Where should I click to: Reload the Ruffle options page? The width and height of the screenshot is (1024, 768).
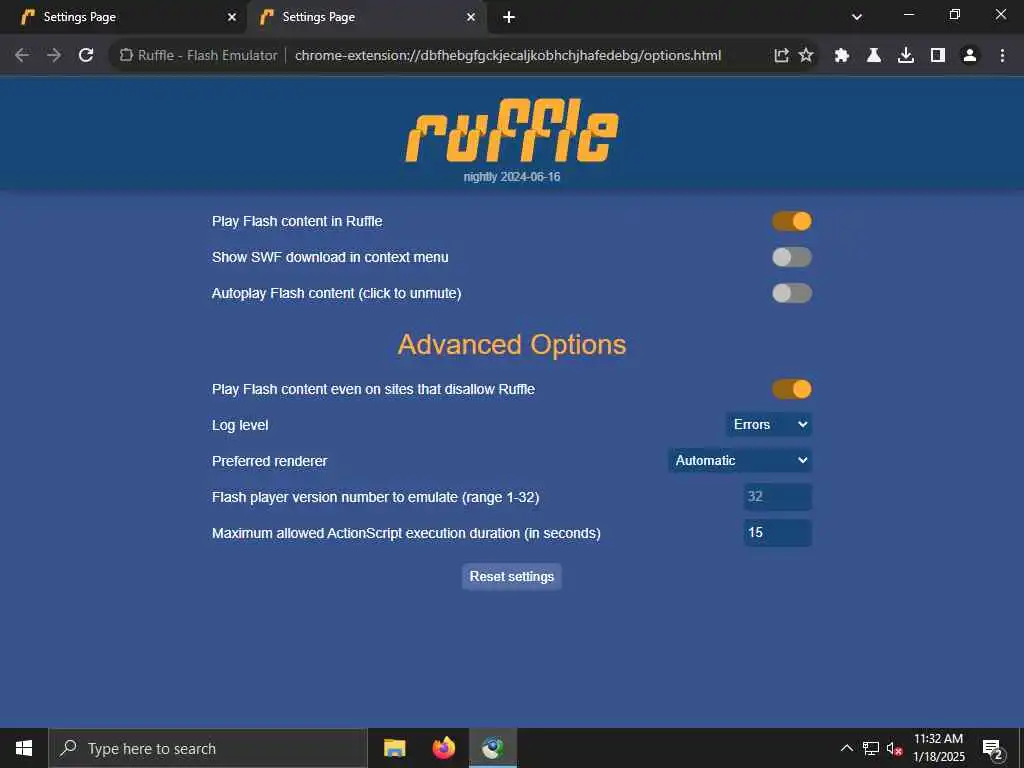pos(86,56)
